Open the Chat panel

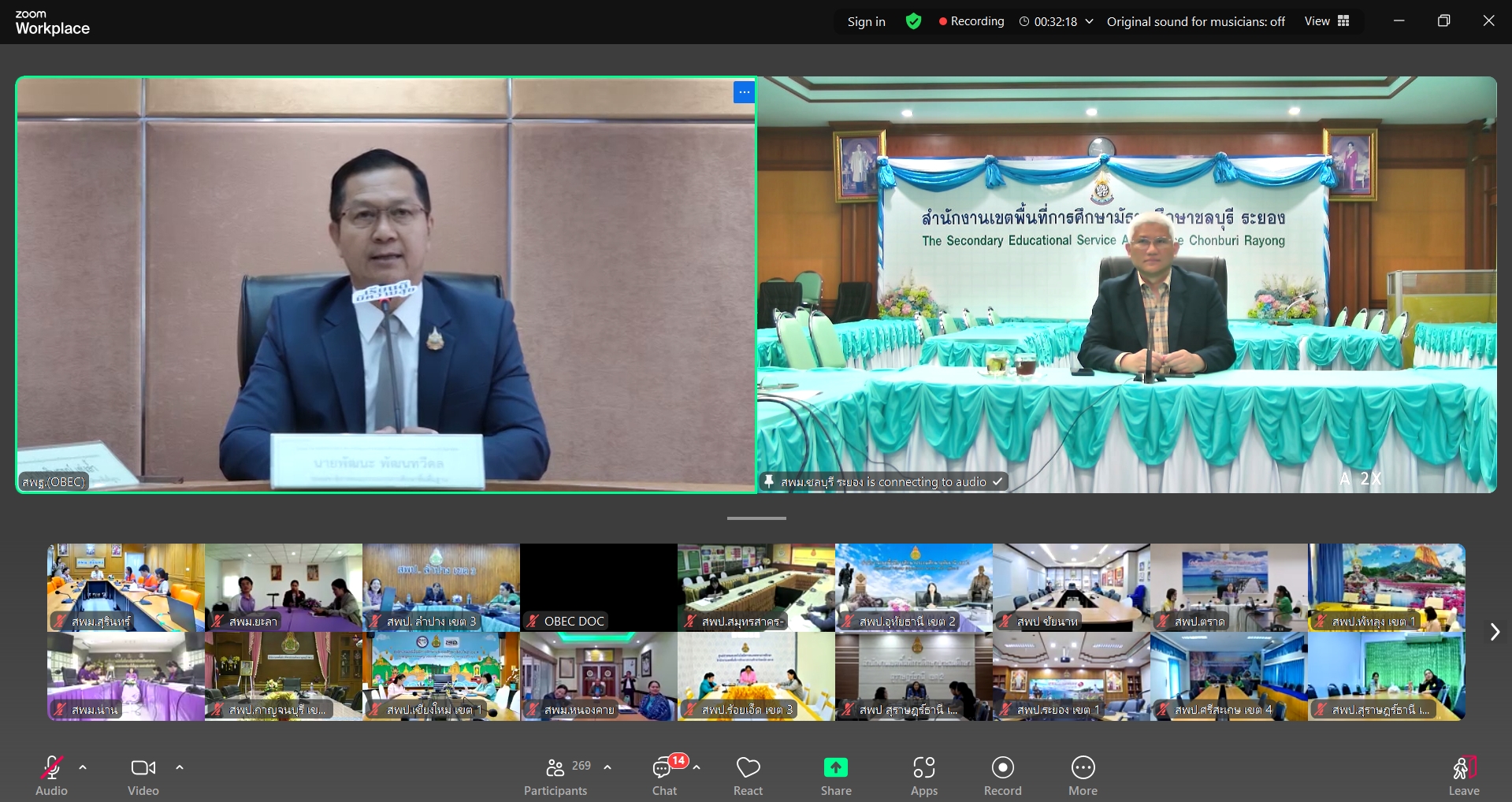[664, 776]
